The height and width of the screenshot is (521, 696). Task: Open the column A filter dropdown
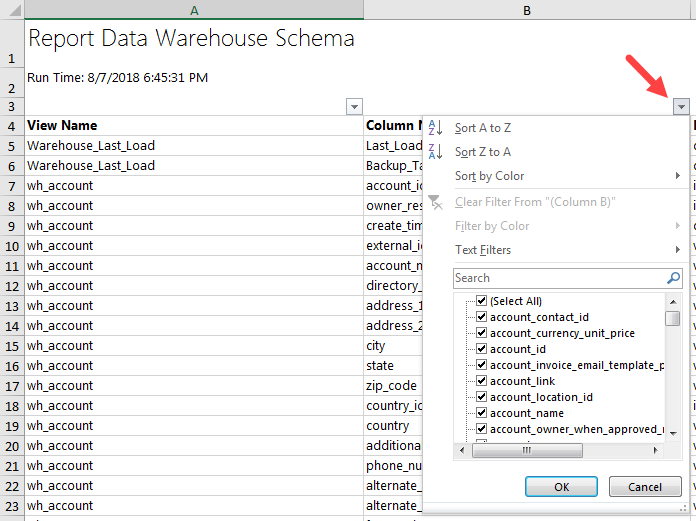coord(354,106)
